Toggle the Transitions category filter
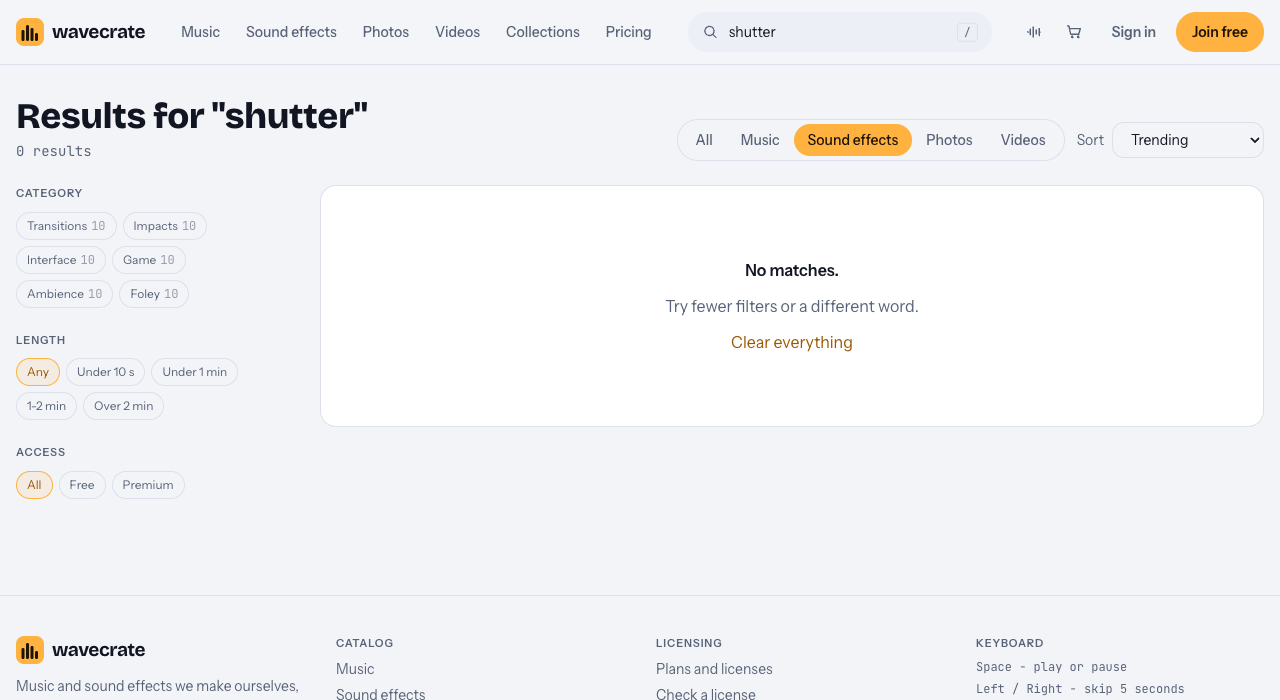1280x700 pixels. (66, 226)
